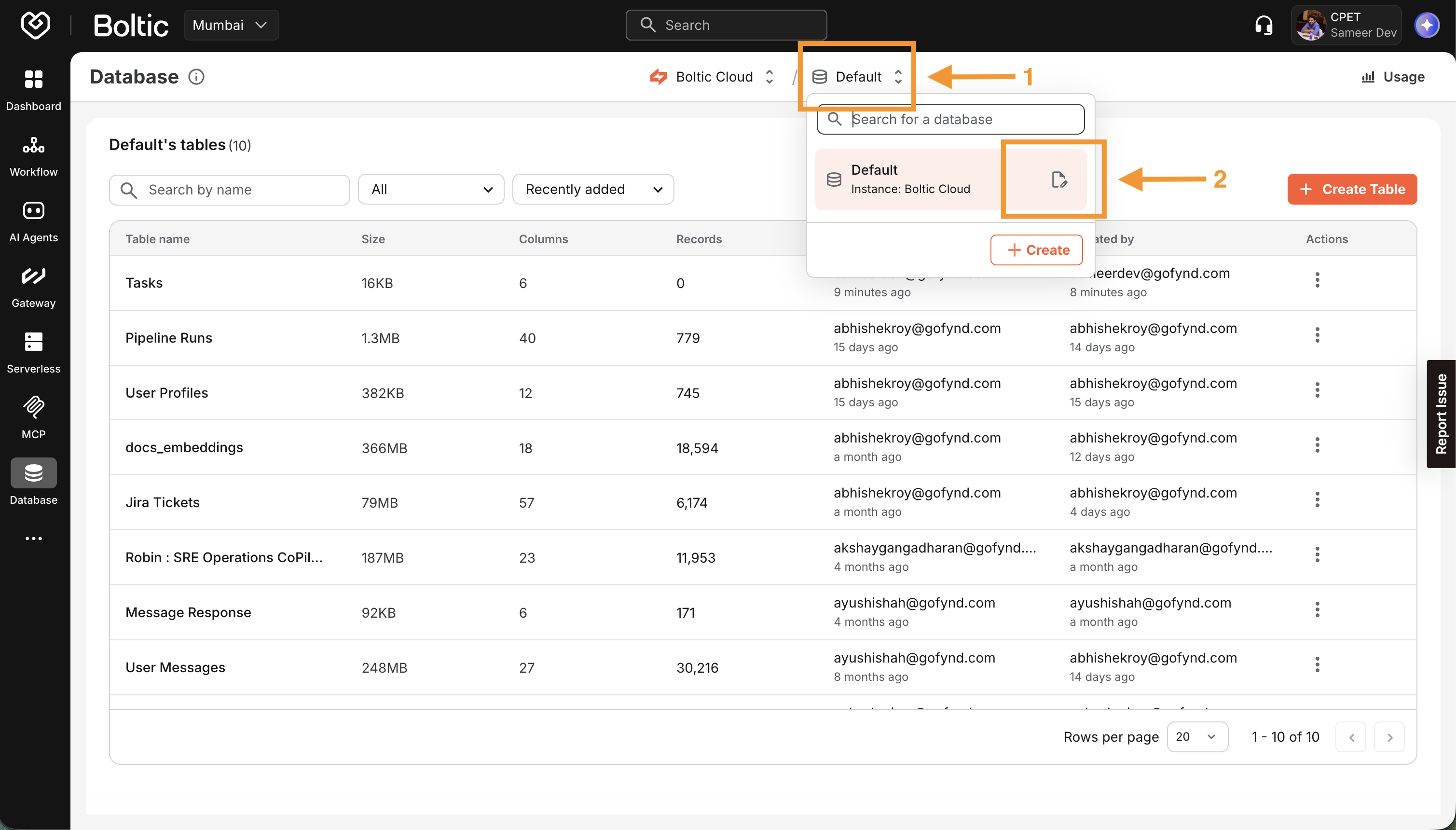Open the Report Issue side tab
Image resolution: width=1456 pixels, height=830 pixels.
pyautogui.click(x=1441, y=413)
